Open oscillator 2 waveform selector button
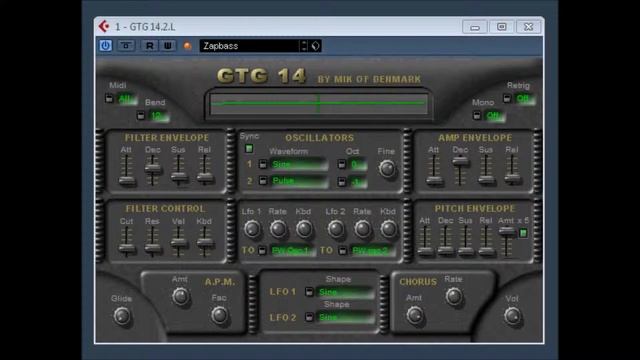The image size is (640, 360). tap(263, 180)
